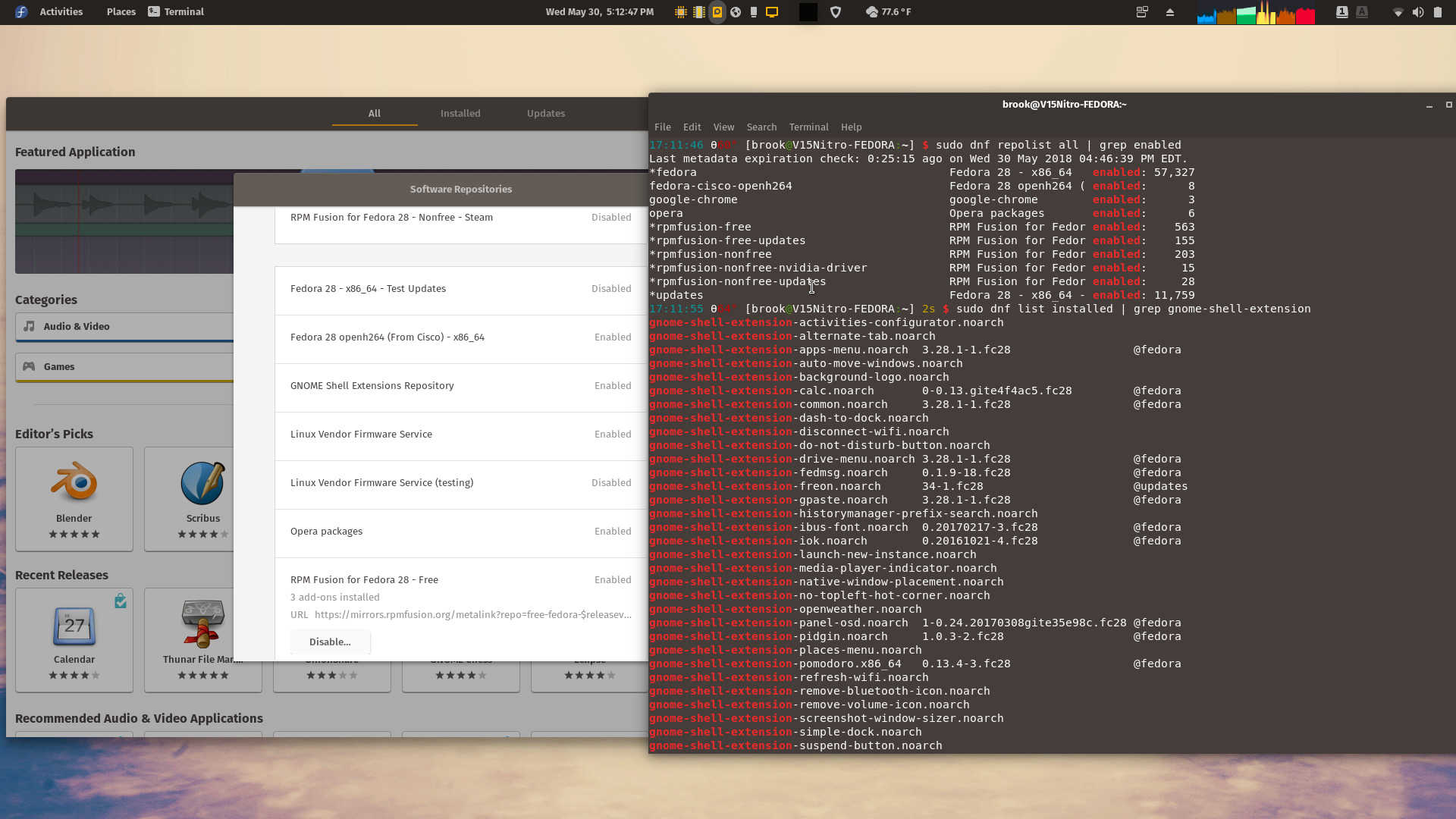The width and height of the screenshot is (1456, 819).
Task: Open the weather indicator showing 77.6 °F
Action: [889, 11]
